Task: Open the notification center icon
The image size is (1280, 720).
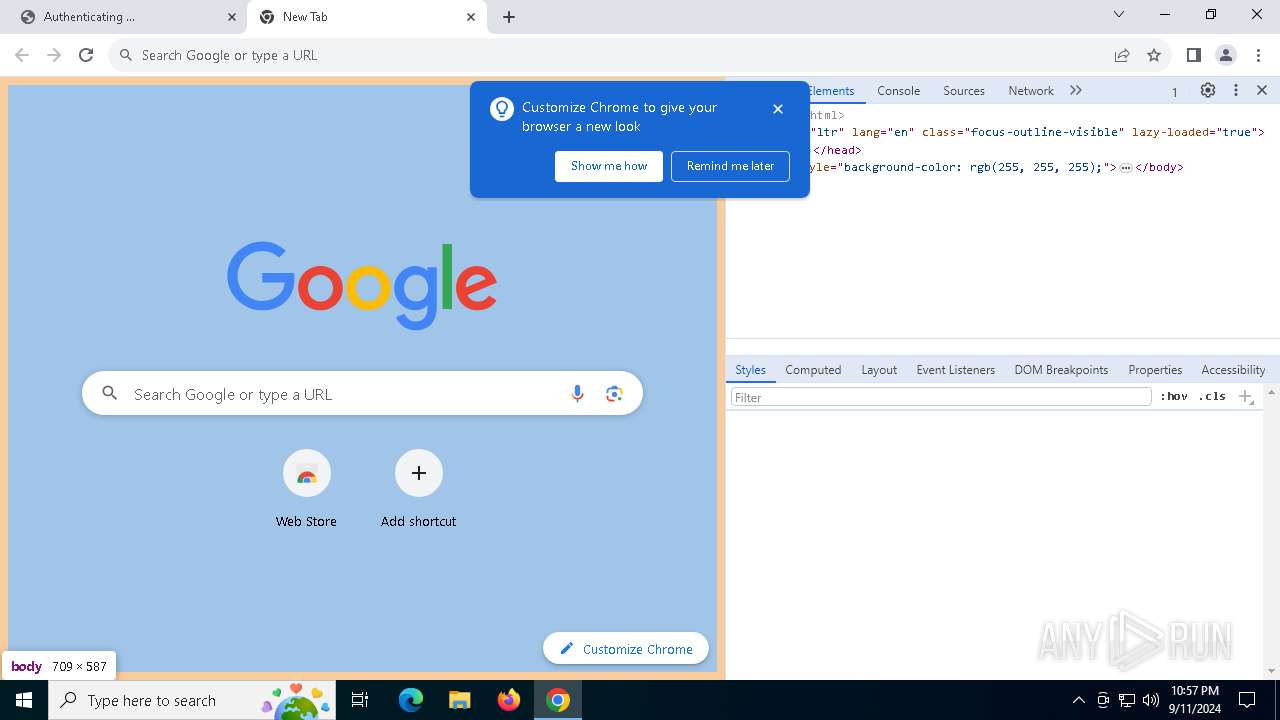Action: (1247, 700)
